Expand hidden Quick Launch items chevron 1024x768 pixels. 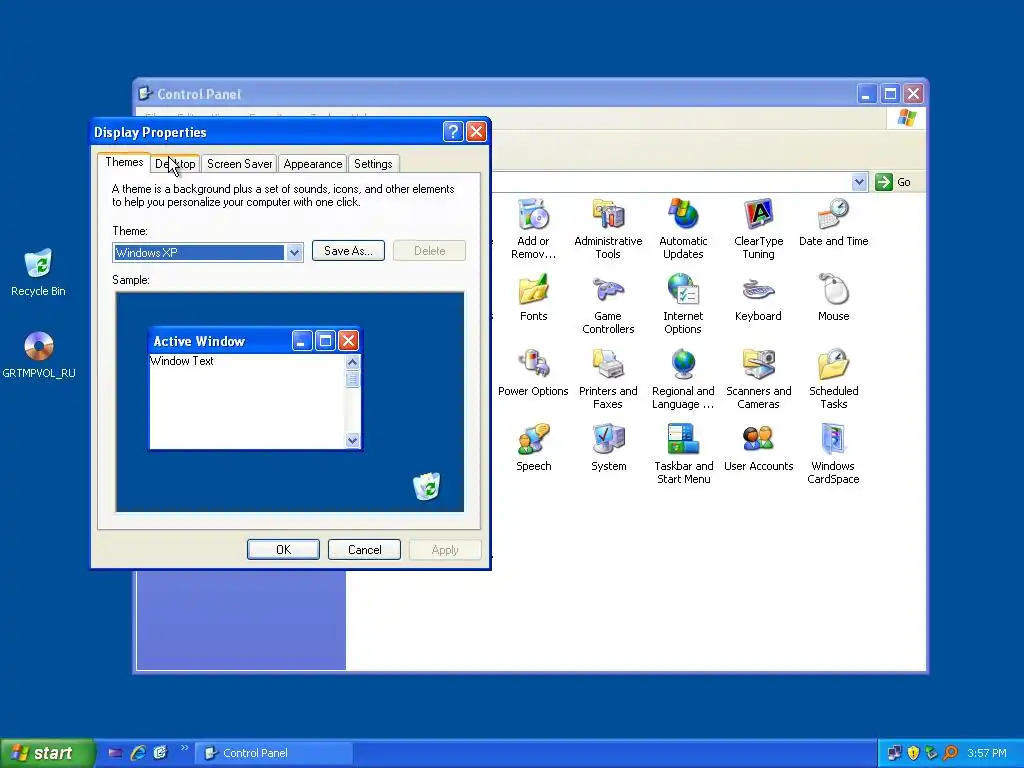click(x=184, y=748)
